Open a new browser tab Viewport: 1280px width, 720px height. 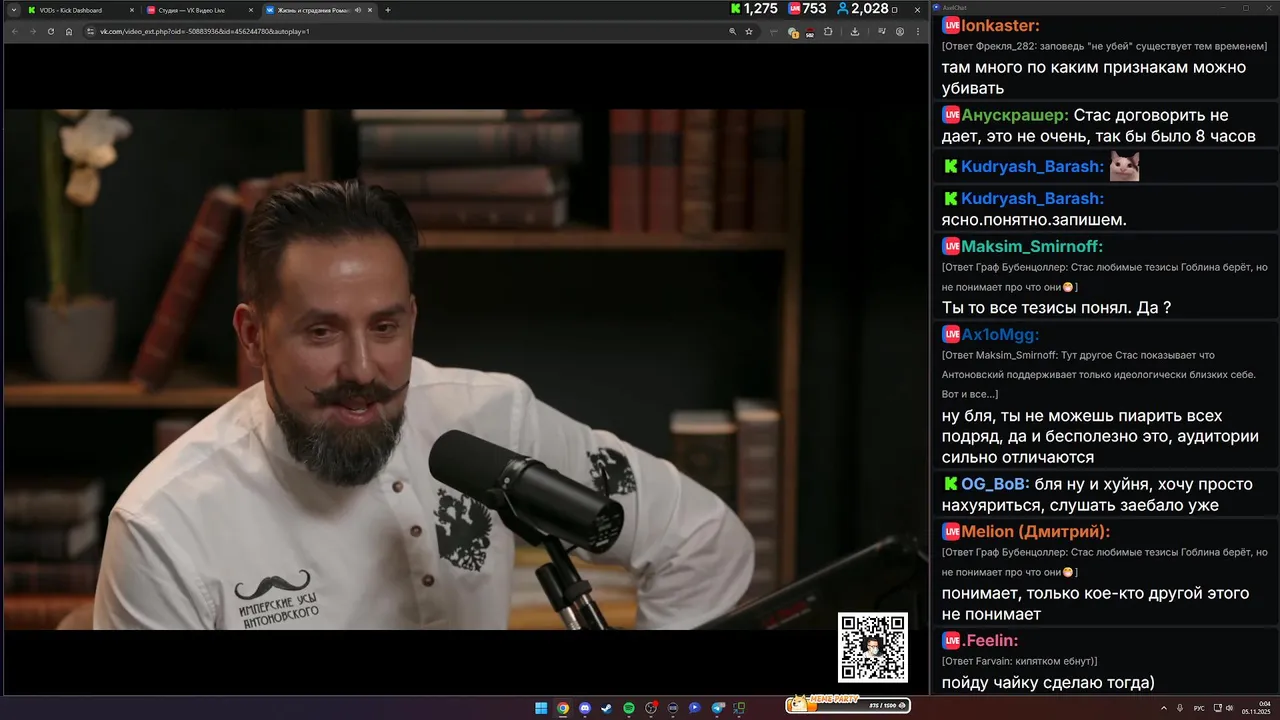pos(388,10)
